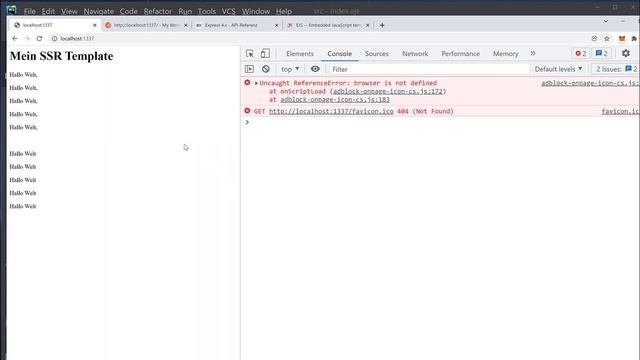Open the Window menu in the IDE

click(x=256, y=11)
